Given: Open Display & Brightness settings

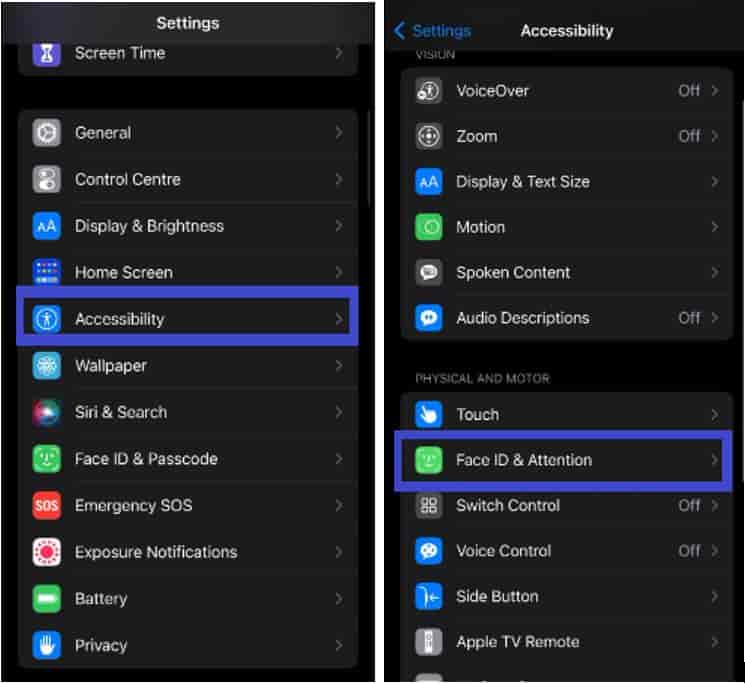Looking at the screenshot, I should [188, 226].
